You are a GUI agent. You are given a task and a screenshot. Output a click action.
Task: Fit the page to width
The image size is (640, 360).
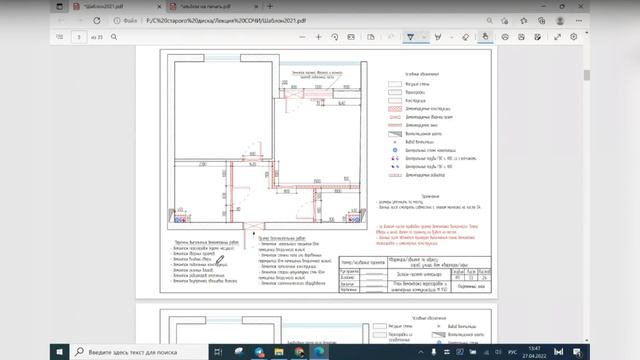[x=351, y=37]
